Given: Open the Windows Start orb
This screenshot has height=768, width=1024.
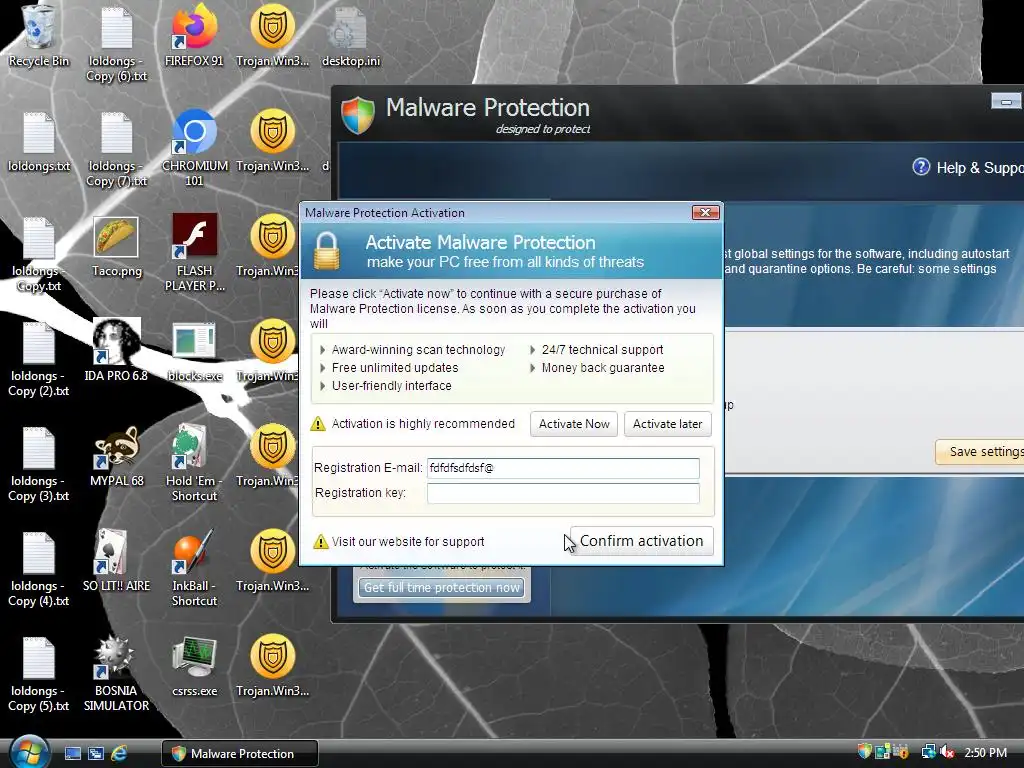Looking at the screenshot, I should [30, 752].
